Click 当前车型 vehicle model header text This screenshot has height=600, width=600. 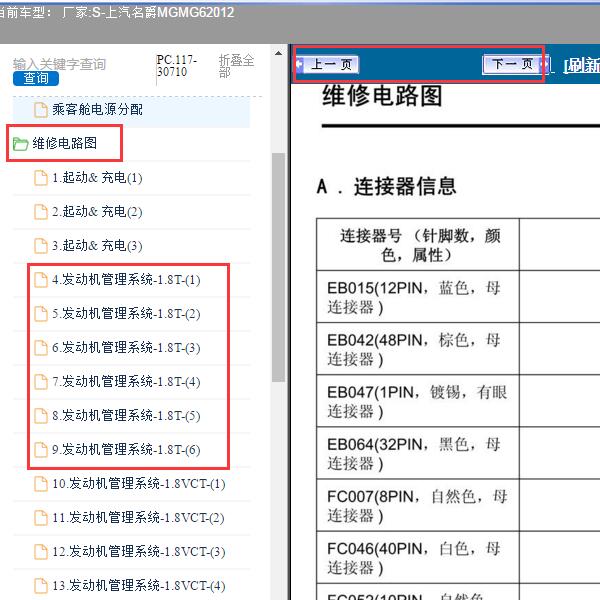[x=116, y=13]
